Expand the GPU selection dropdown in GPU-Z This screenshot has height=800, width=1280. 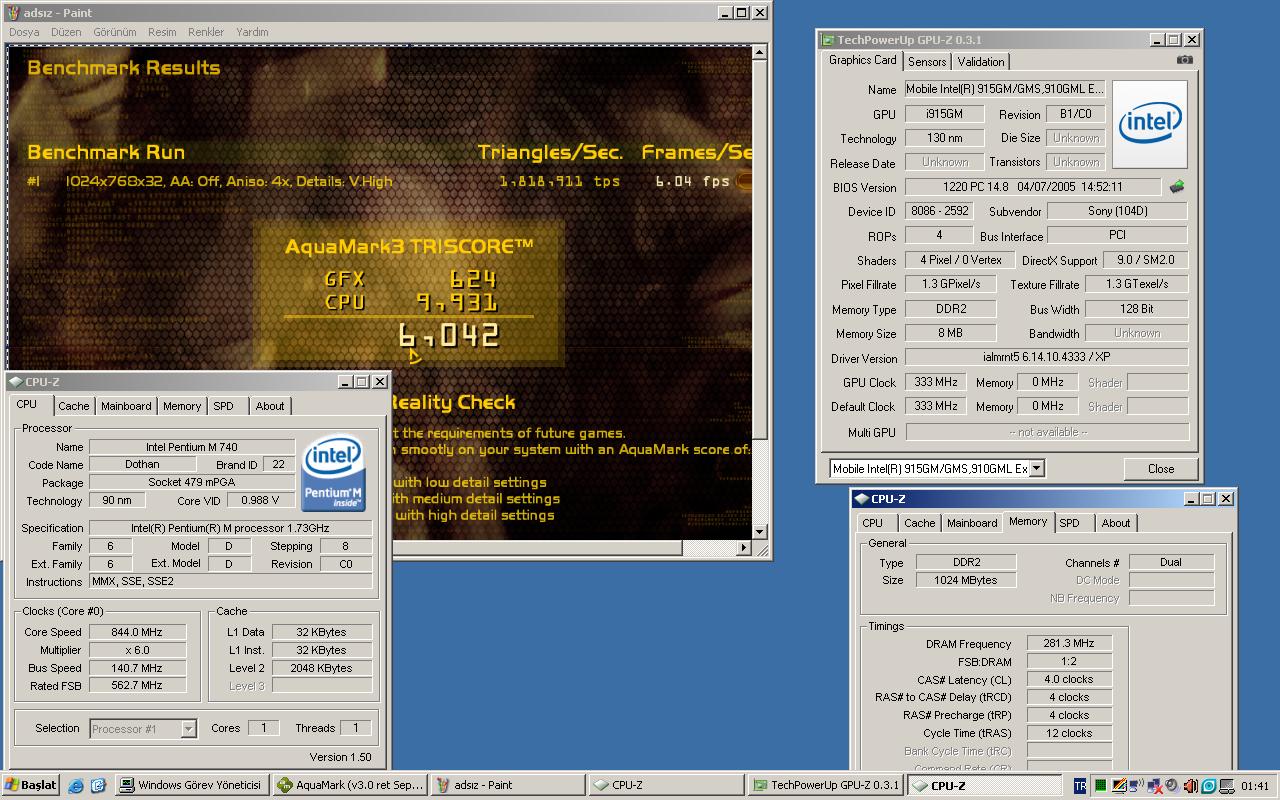(x=1037, y=468)
